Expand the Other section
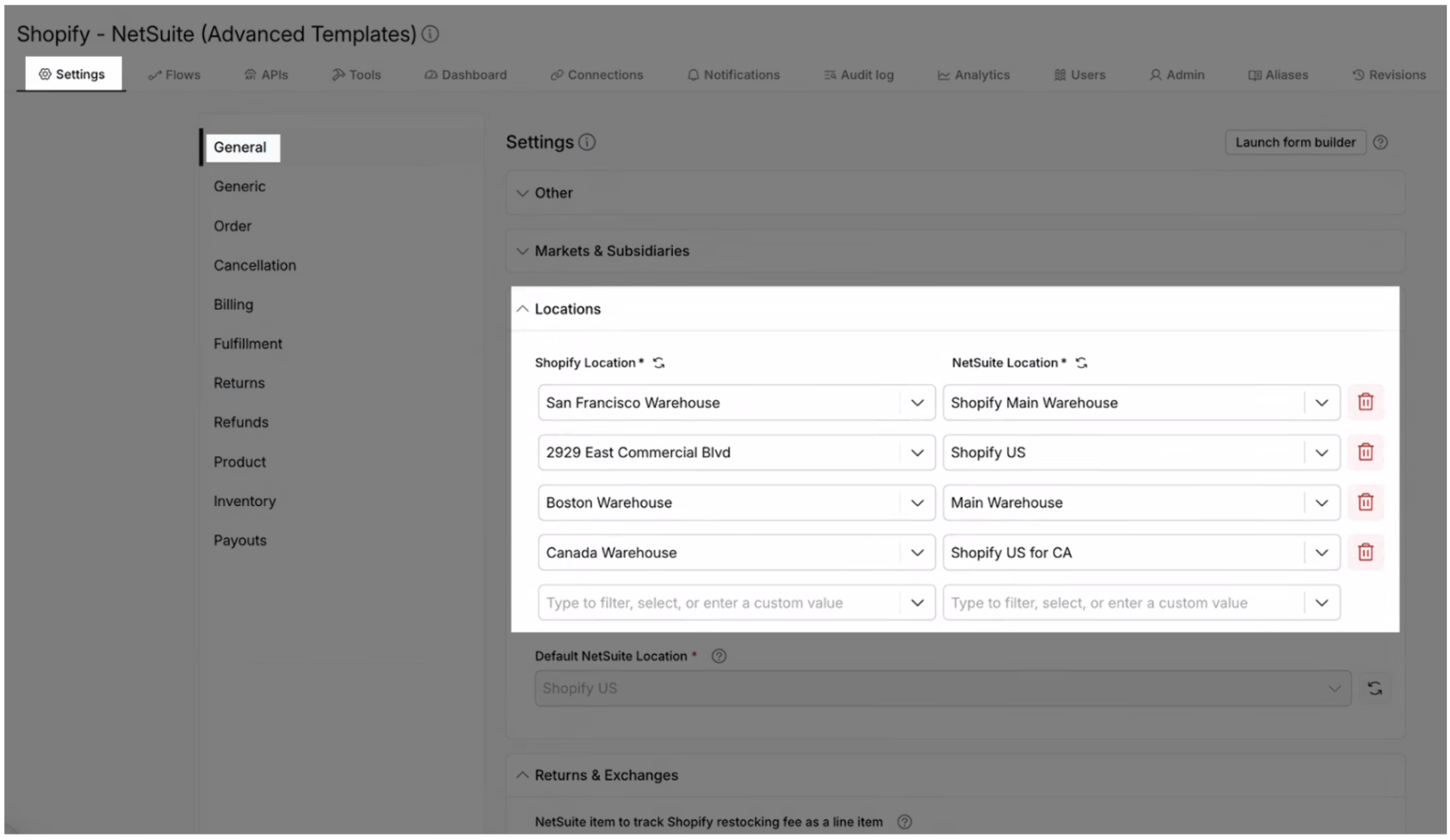The image size is (1450, 840). [955, 193]
